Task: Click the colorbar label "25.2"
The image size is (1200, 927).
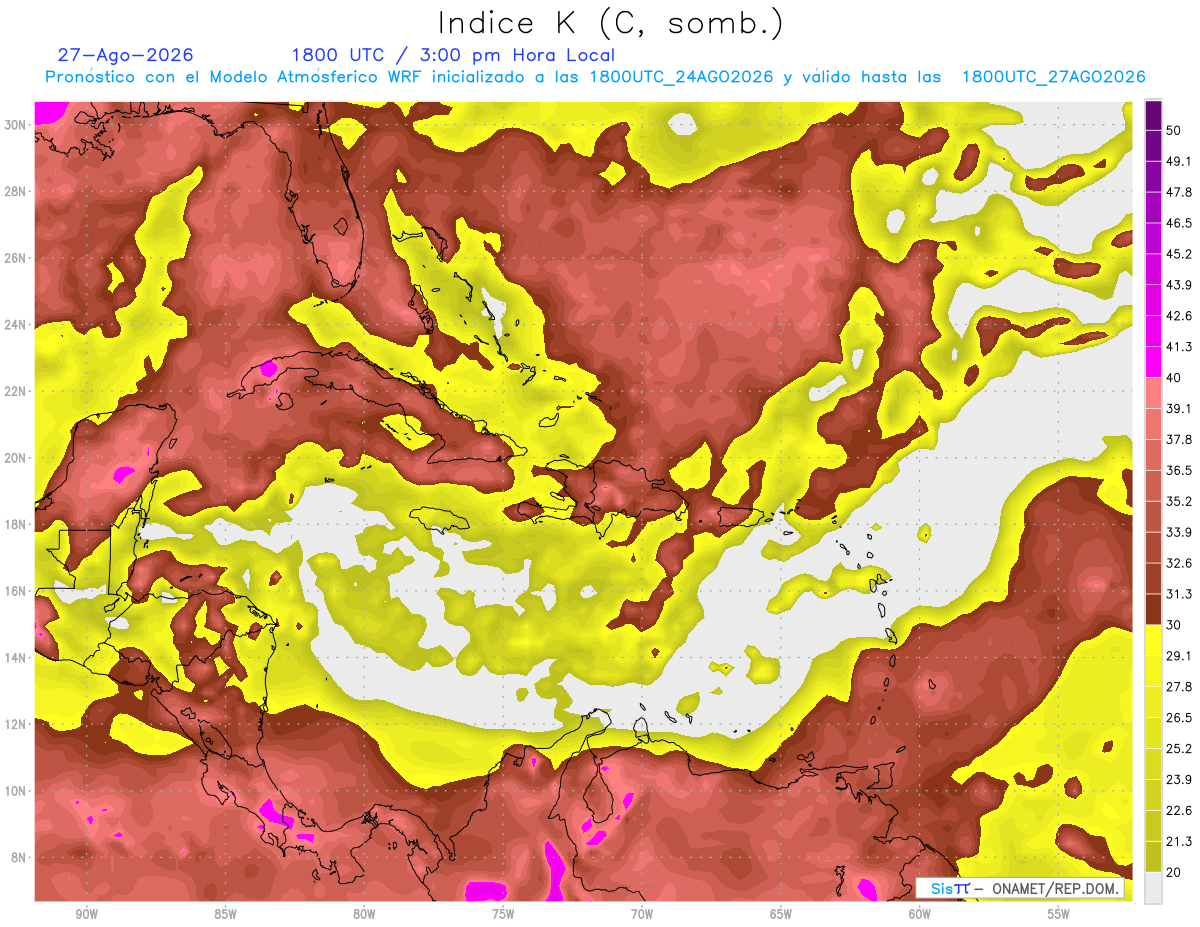Action: point(1180,748)
